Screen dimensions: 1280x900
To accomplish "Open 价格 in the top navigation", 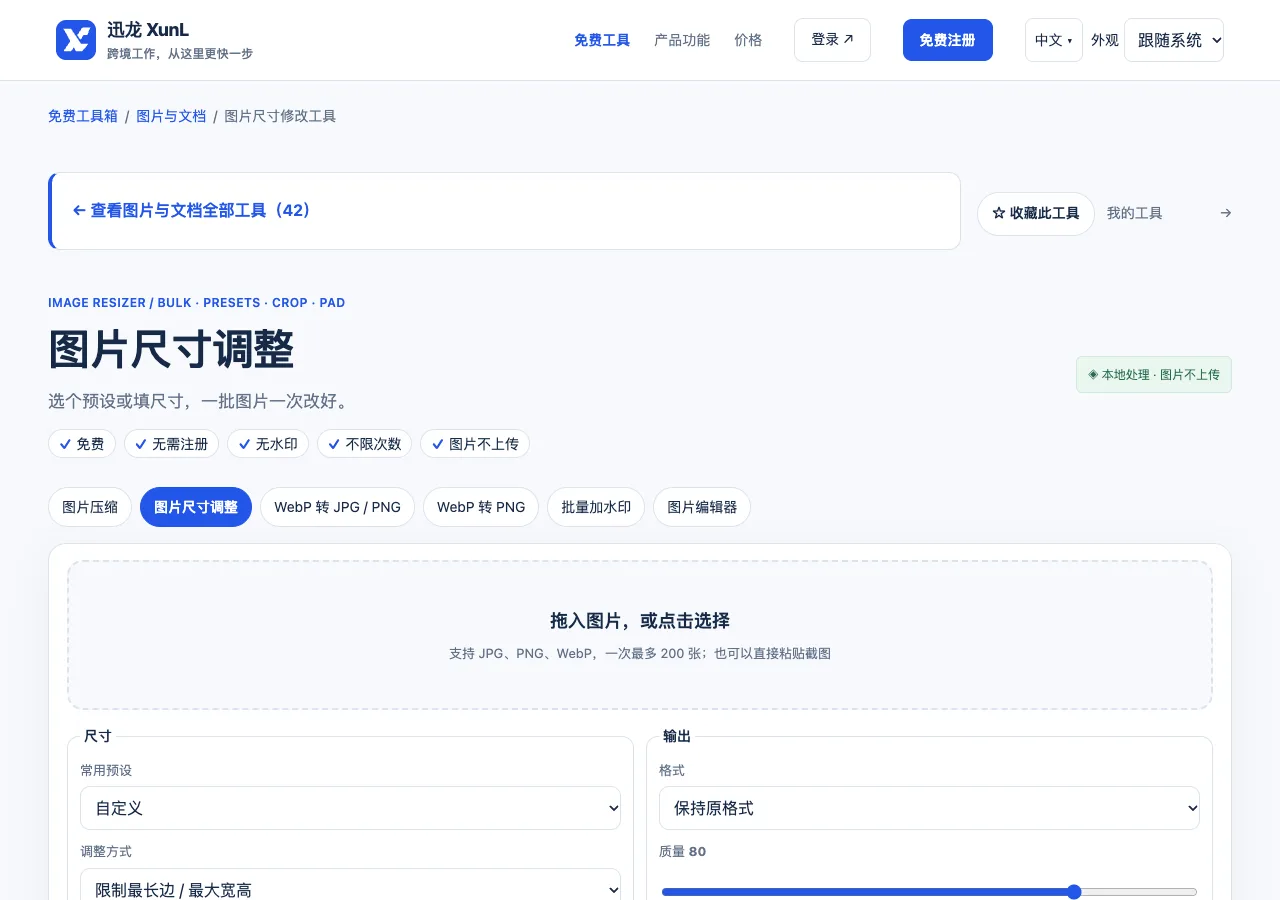I will 748,40.
